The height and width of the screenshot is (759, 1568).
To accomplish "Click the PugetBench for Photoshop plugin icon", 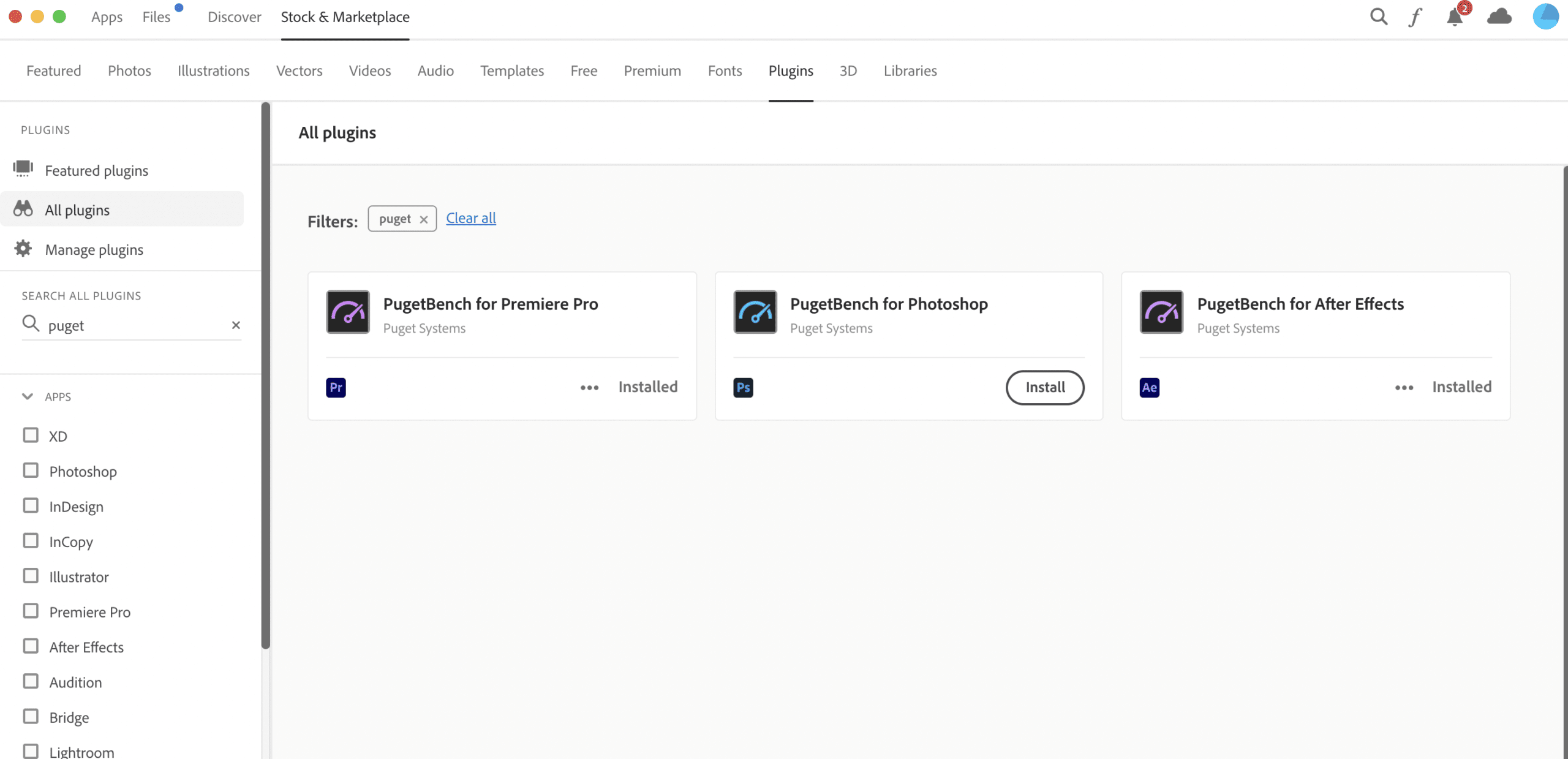I will pyautogui.click(x=755, y=312).
